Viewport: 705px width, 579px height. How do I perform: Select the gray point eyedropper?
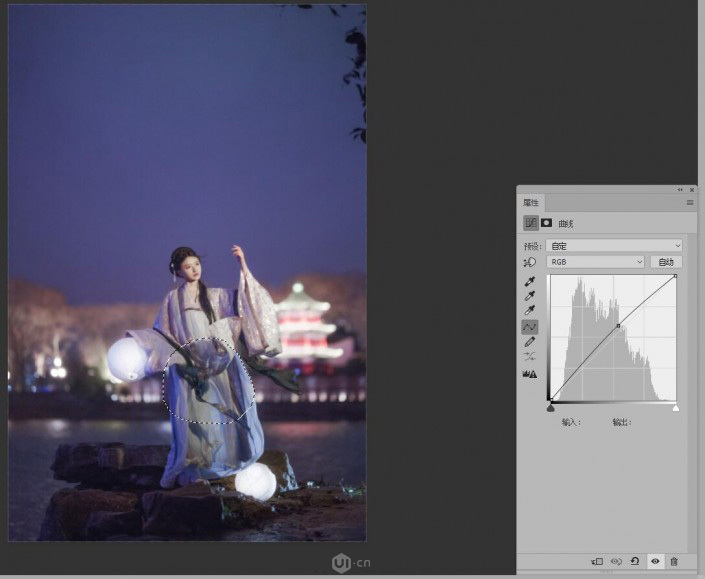pyautogui.click(x=529, y=296)
